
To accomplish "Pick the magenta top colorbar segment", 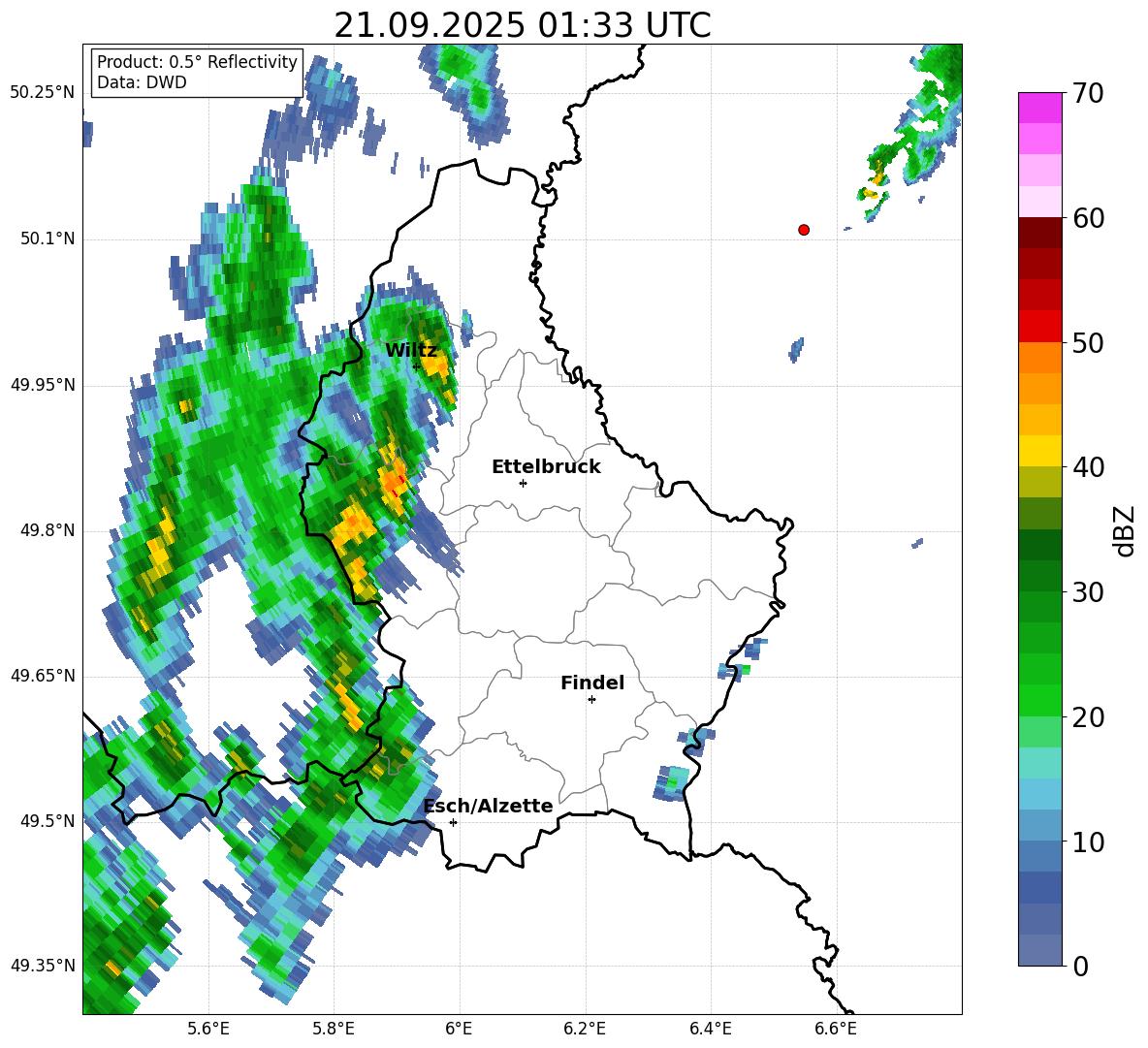I will click(1039, 108).
